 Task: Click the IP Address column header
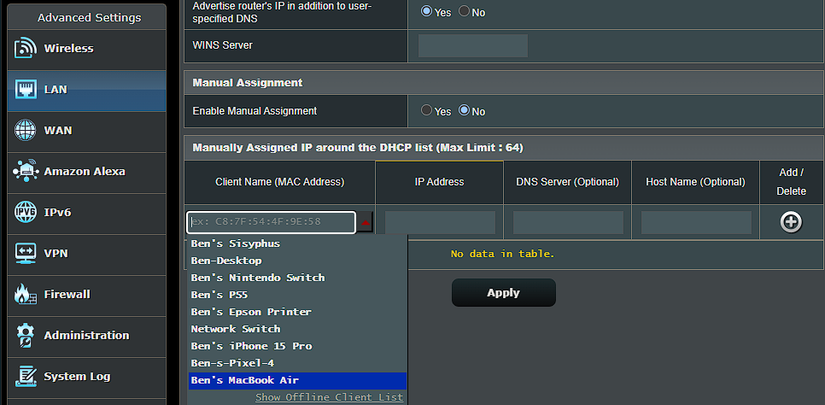click(x=439, y=182)
